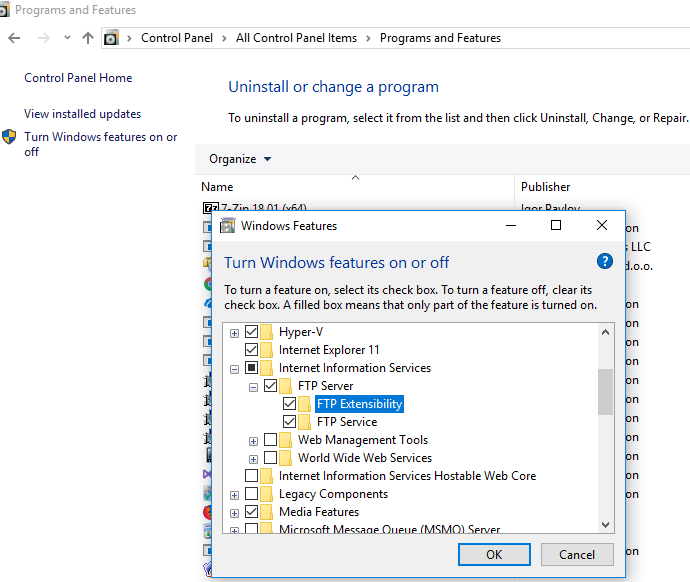690x582 pixels.
Task: Expand the Media Features node
Action: click(235, 513)
